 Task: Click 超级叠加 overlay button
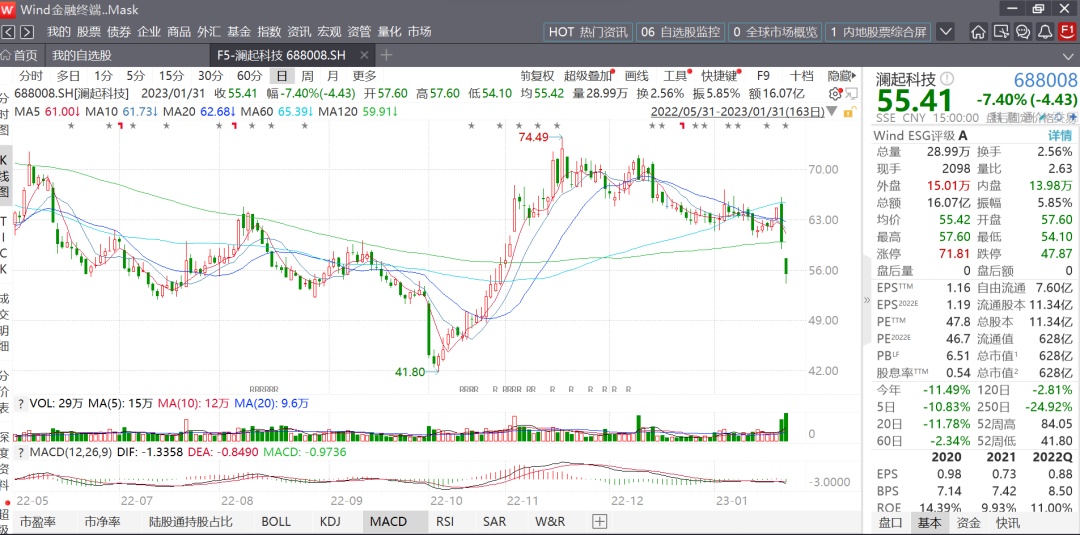(x=589, y=76)
